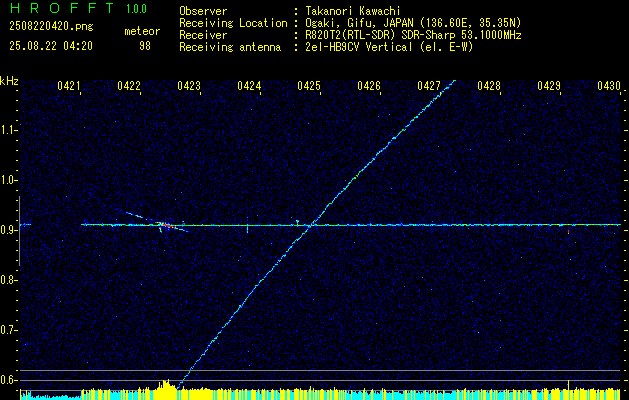Click the Observer label
Viewport: 629px width, 400px height.
[x=203, y=11]
